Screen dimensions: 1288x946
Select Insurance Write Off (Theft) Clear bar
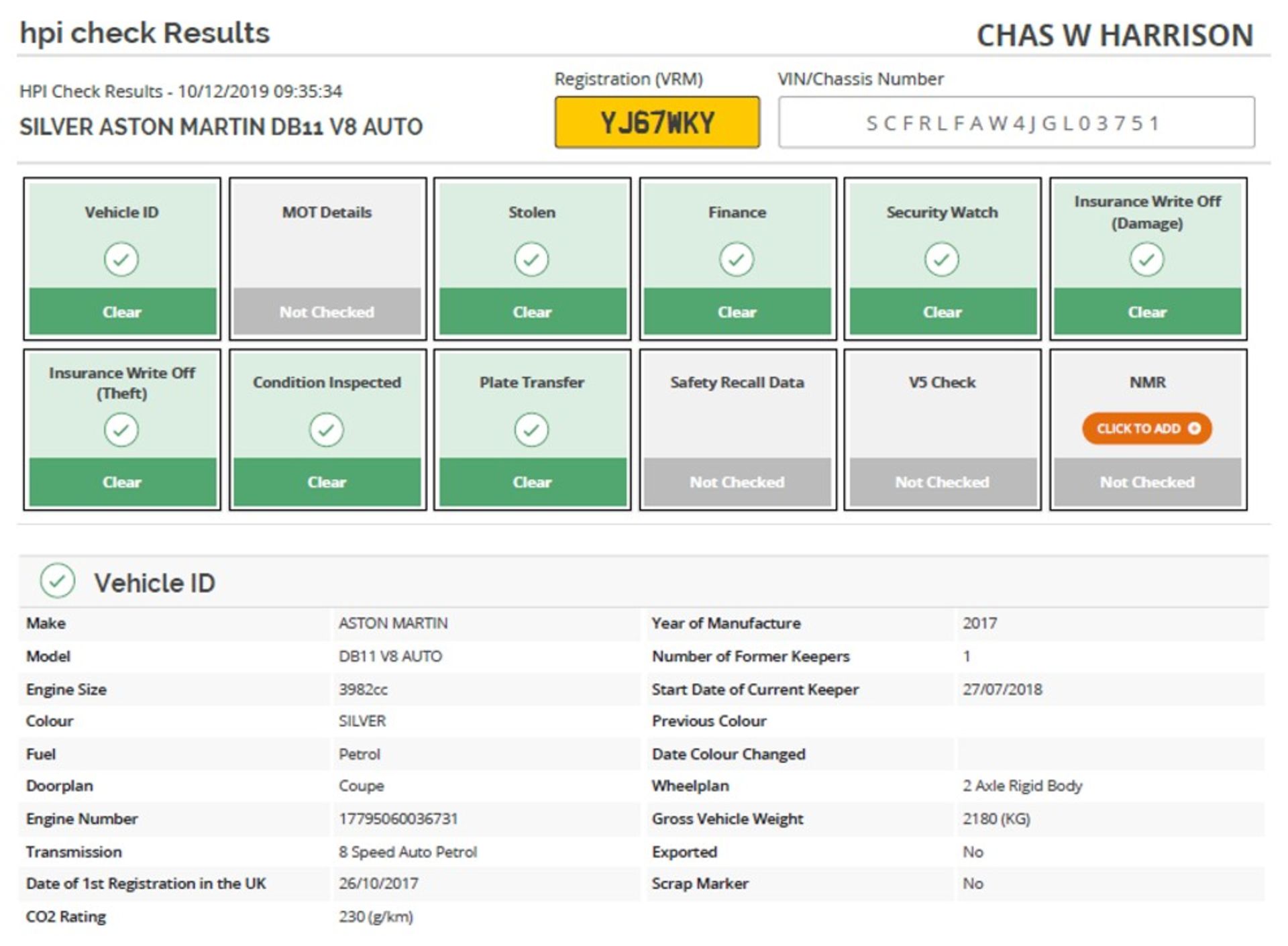tap(122, 482)
